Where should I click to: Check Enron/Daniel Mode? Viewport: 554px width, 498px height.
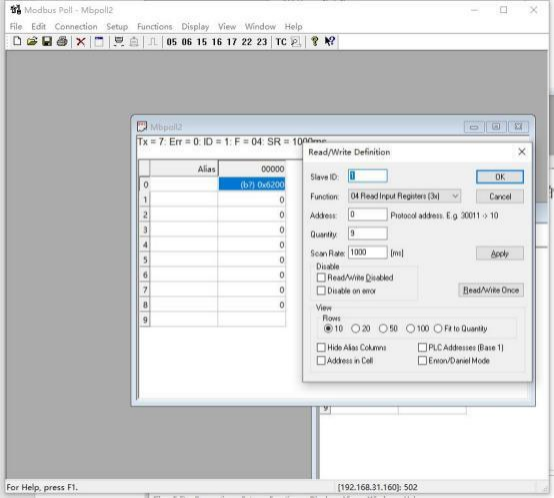[422, 361]
